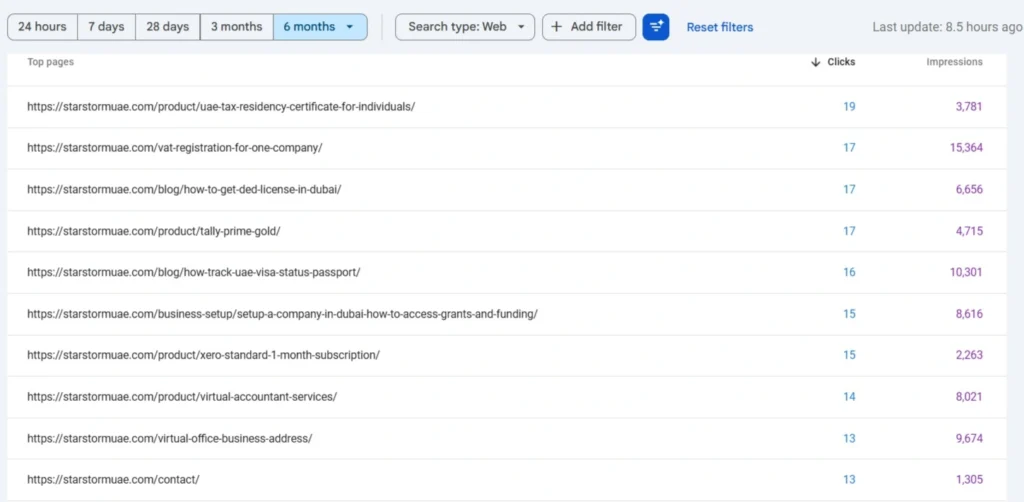Open the tally-prime-gold product row
The width and height of the screenshot is (1024, 502).
coord(154,231)
